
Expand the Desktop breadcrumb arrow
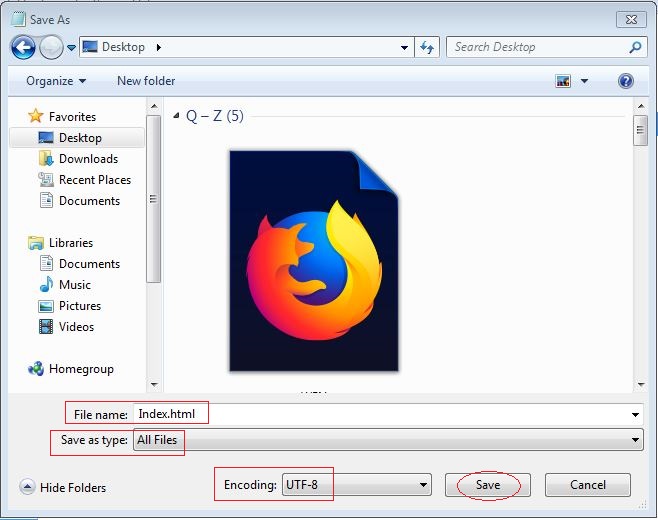pos(159,47)
